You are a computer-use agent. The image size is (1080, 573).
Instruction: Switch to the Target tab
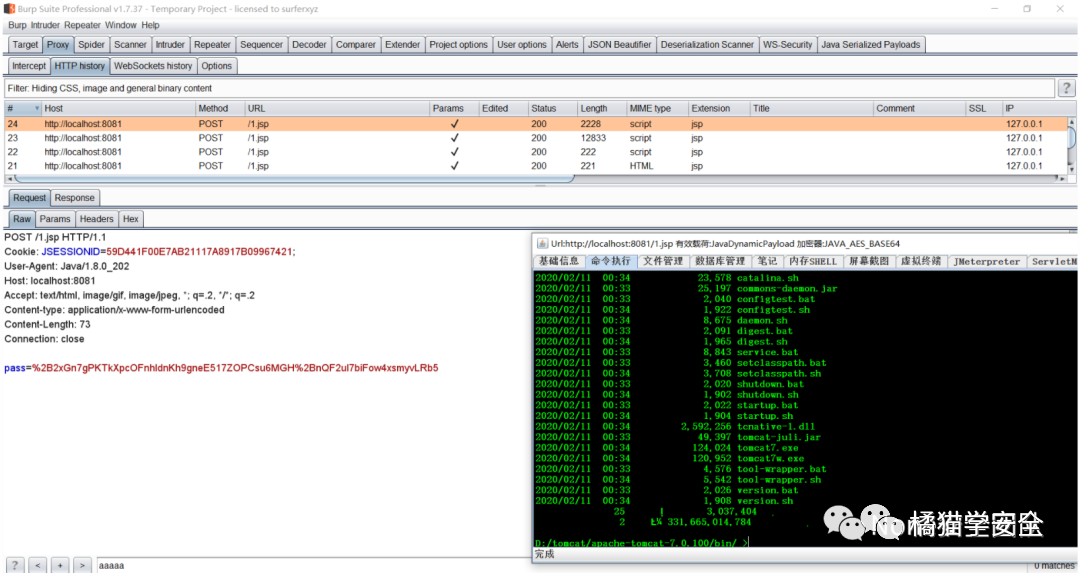[25, 45]
